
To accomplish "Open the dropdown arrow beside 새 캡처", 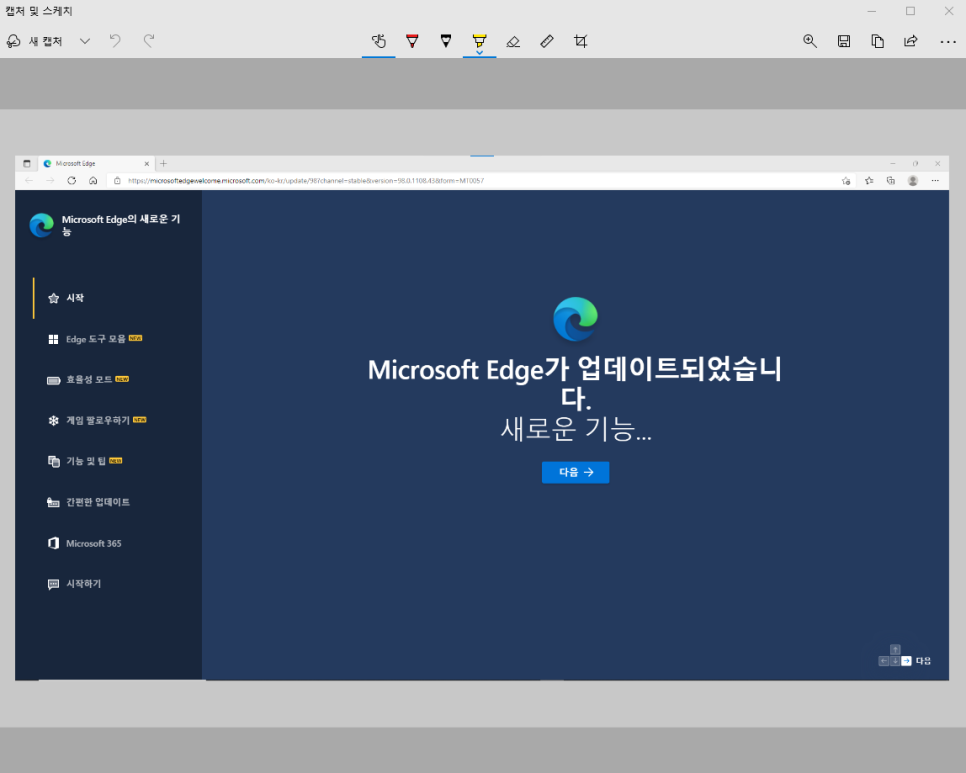I will [85, 41].
